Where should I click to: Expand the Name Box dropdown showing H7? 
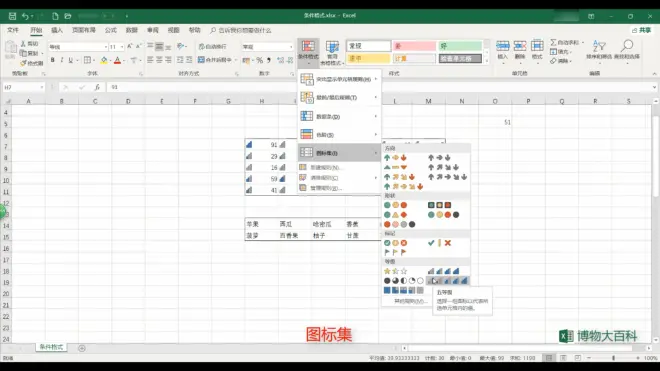tap(42, 87)
